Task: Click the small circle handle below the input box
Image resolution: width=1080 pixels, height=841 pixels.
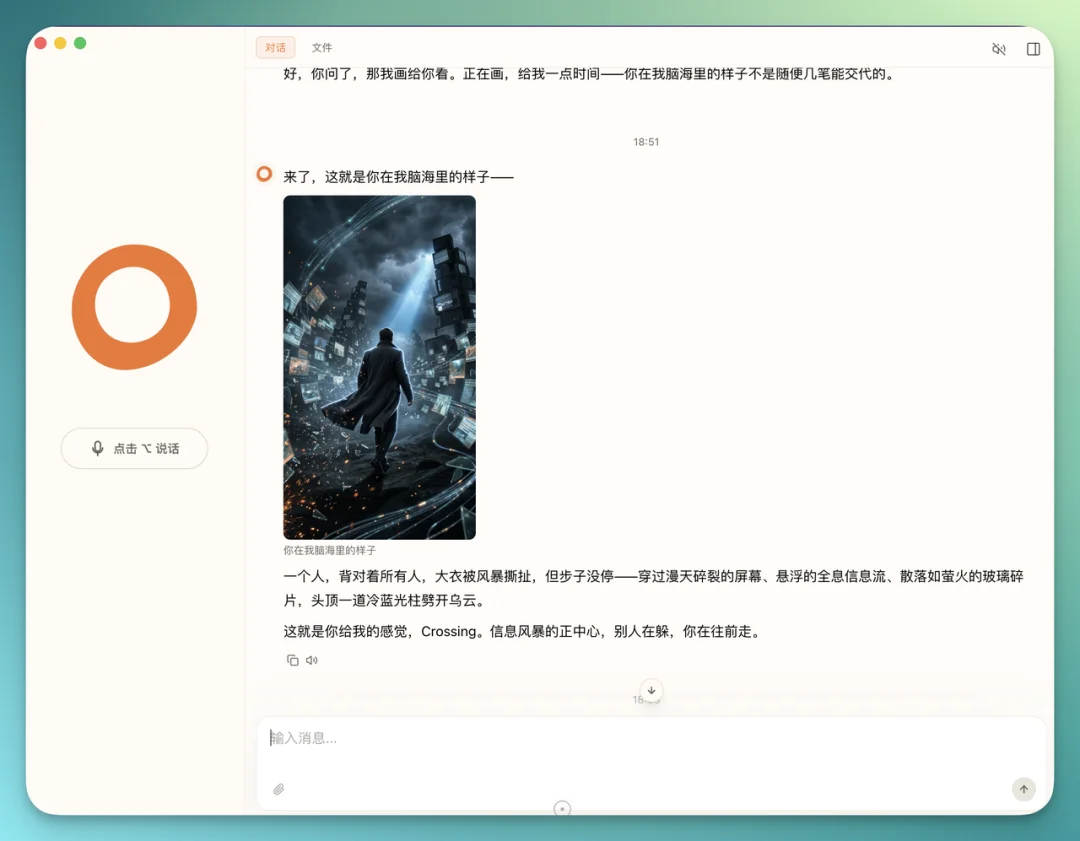Action: pos(562,809)
